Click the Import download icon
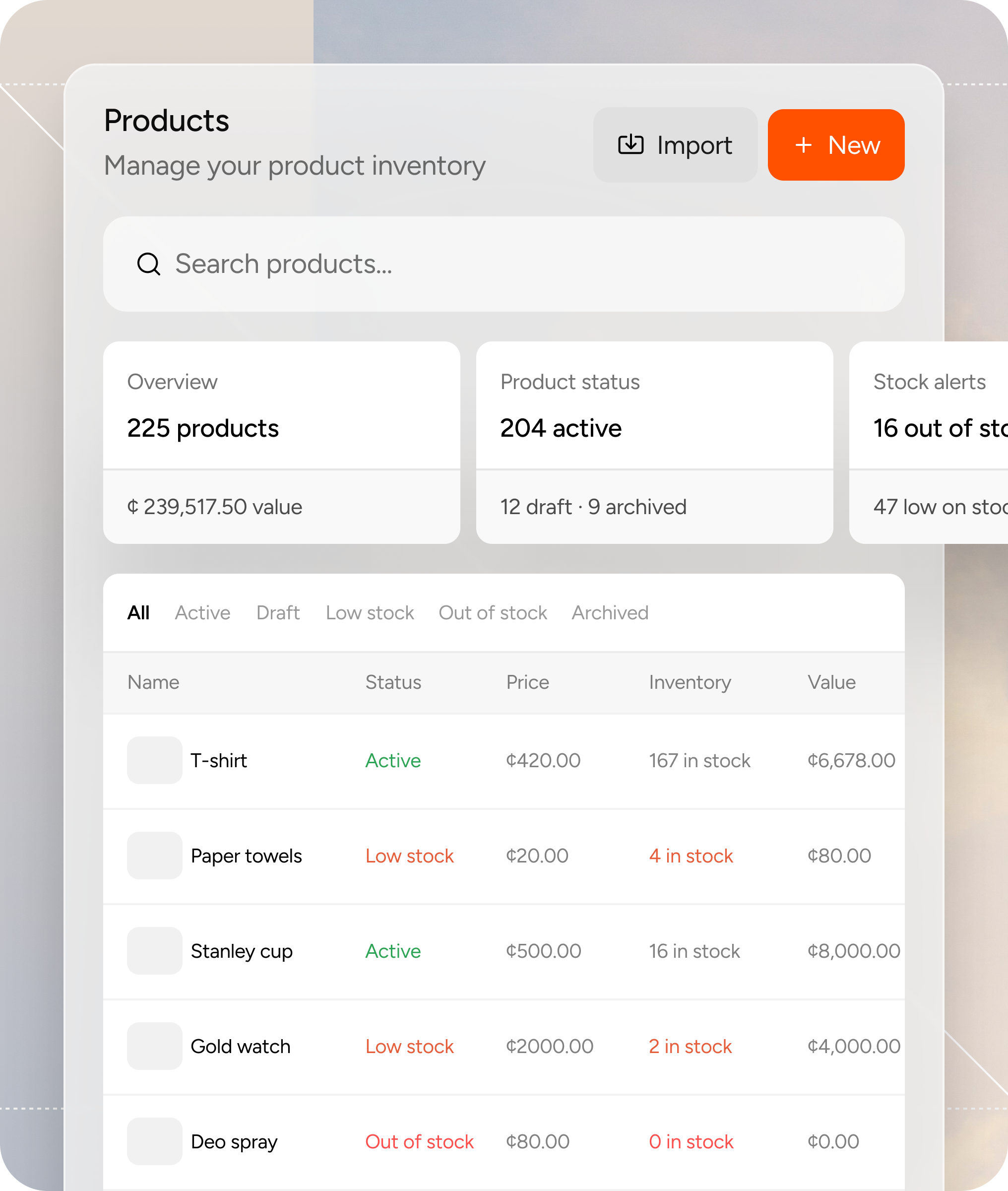 pos(630,144)
